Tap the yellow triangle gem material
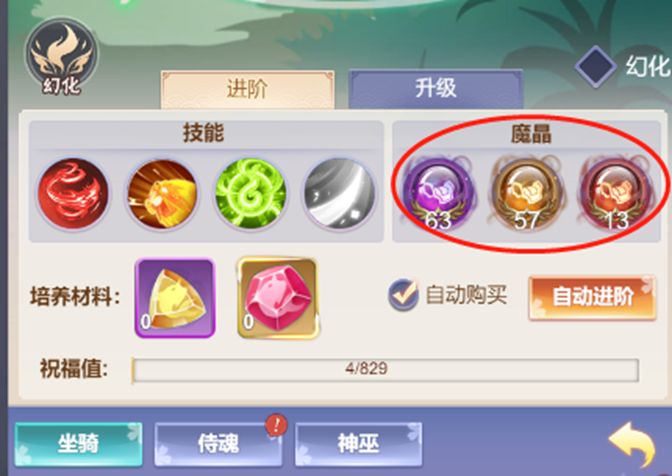 coord(175,298)
